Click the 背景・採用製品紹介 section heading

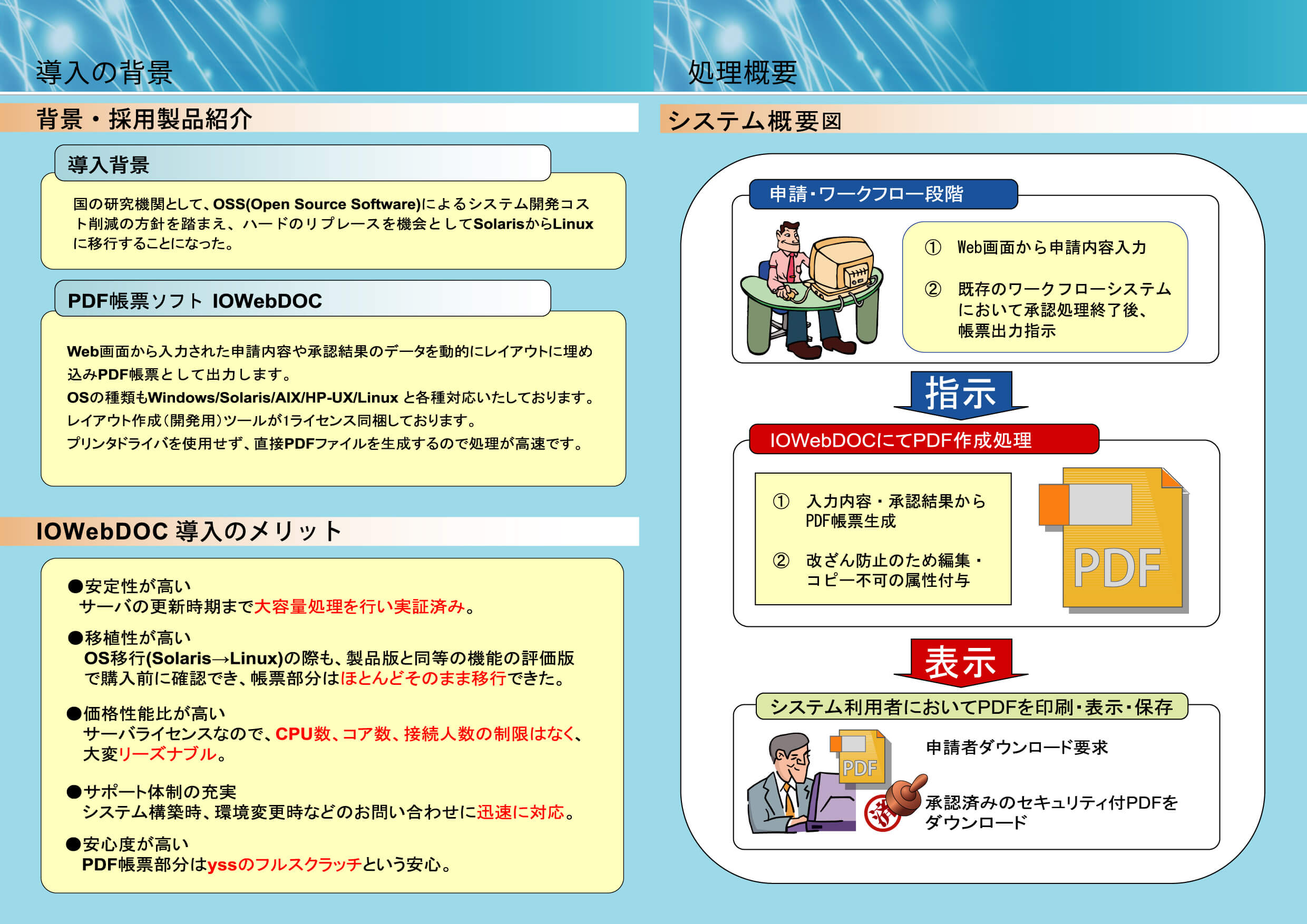pyautogui.click(x=144, y=119)
